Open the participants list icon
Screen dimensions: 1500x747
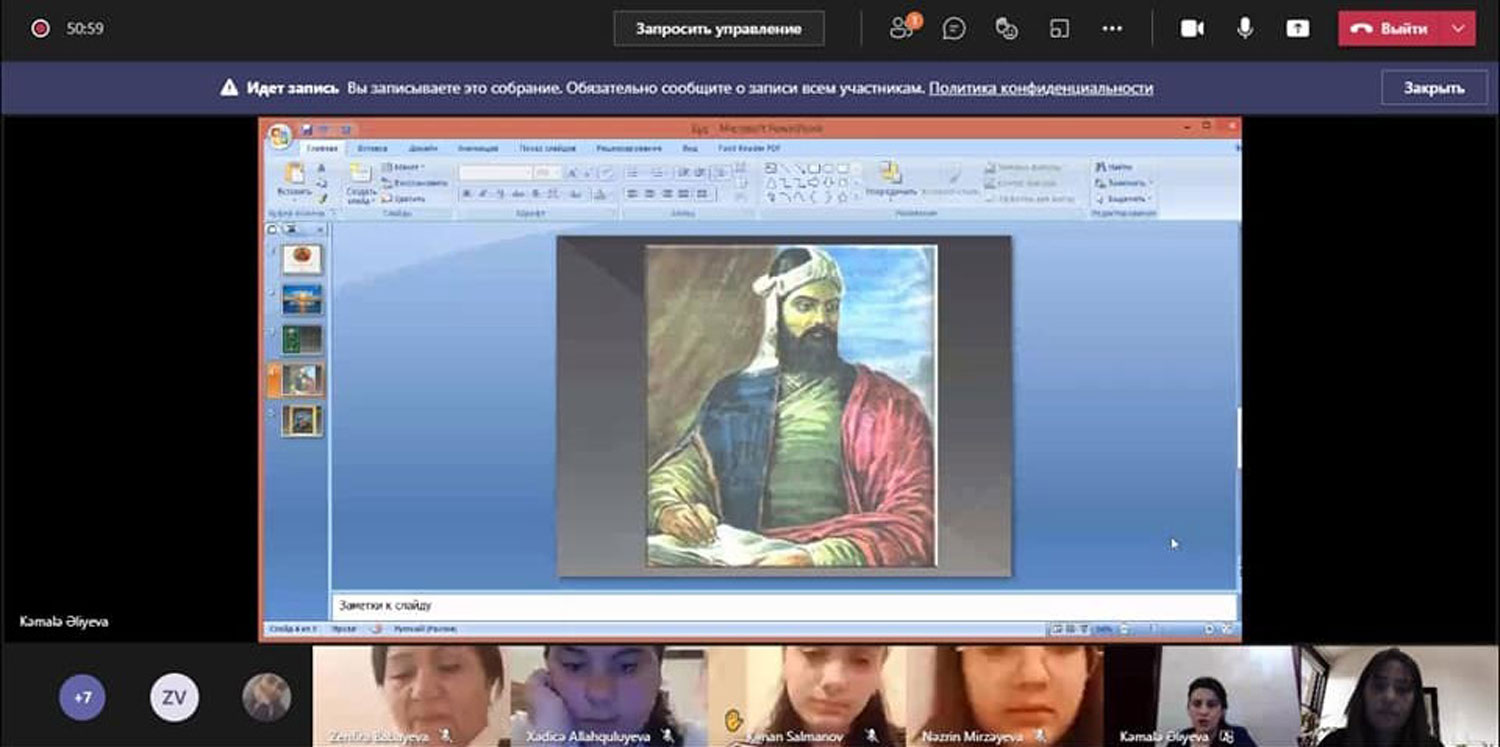pyautogui.click(x=903, y=28)
